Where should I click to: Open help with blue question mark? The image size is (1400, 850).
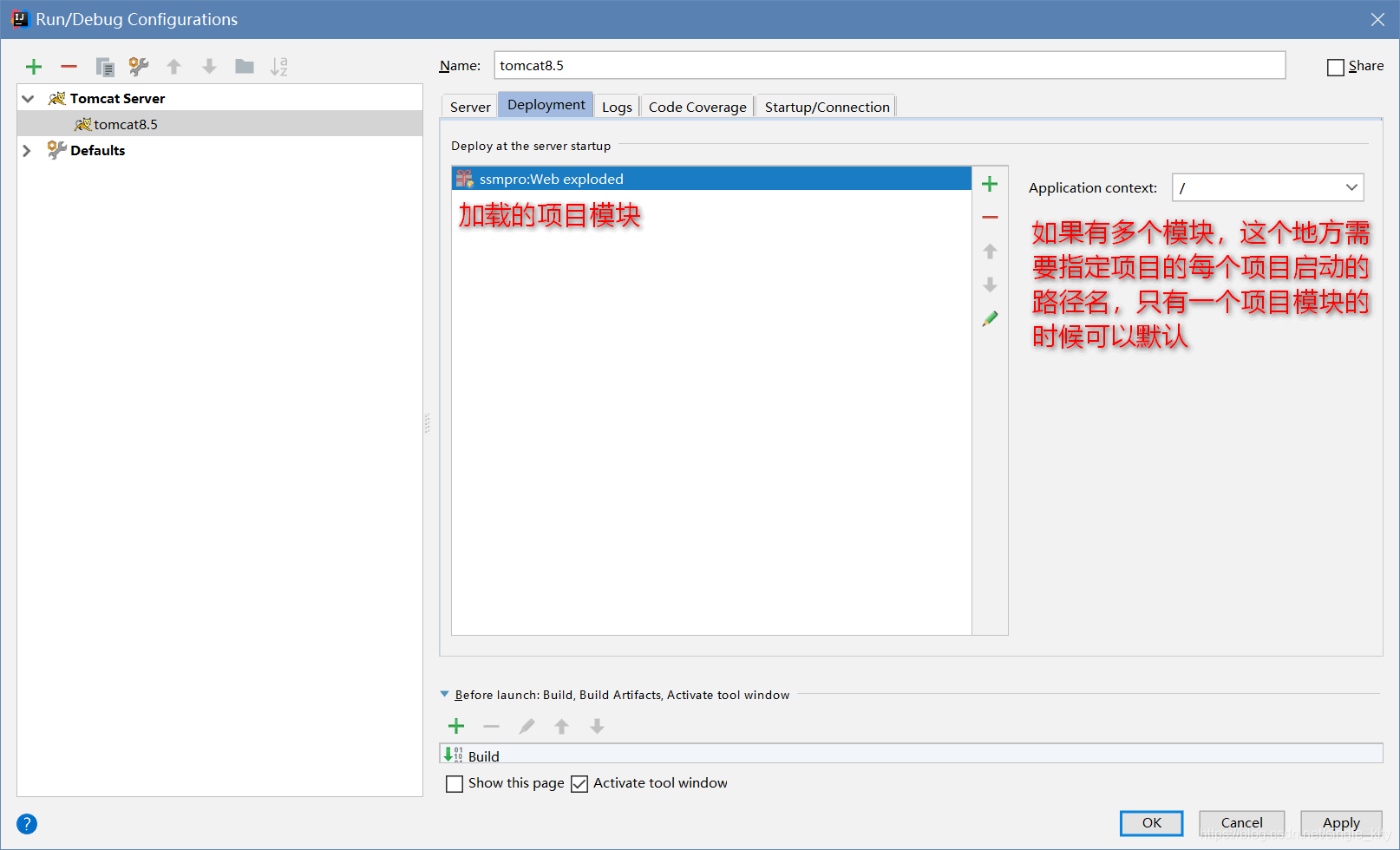pos(27,824)
